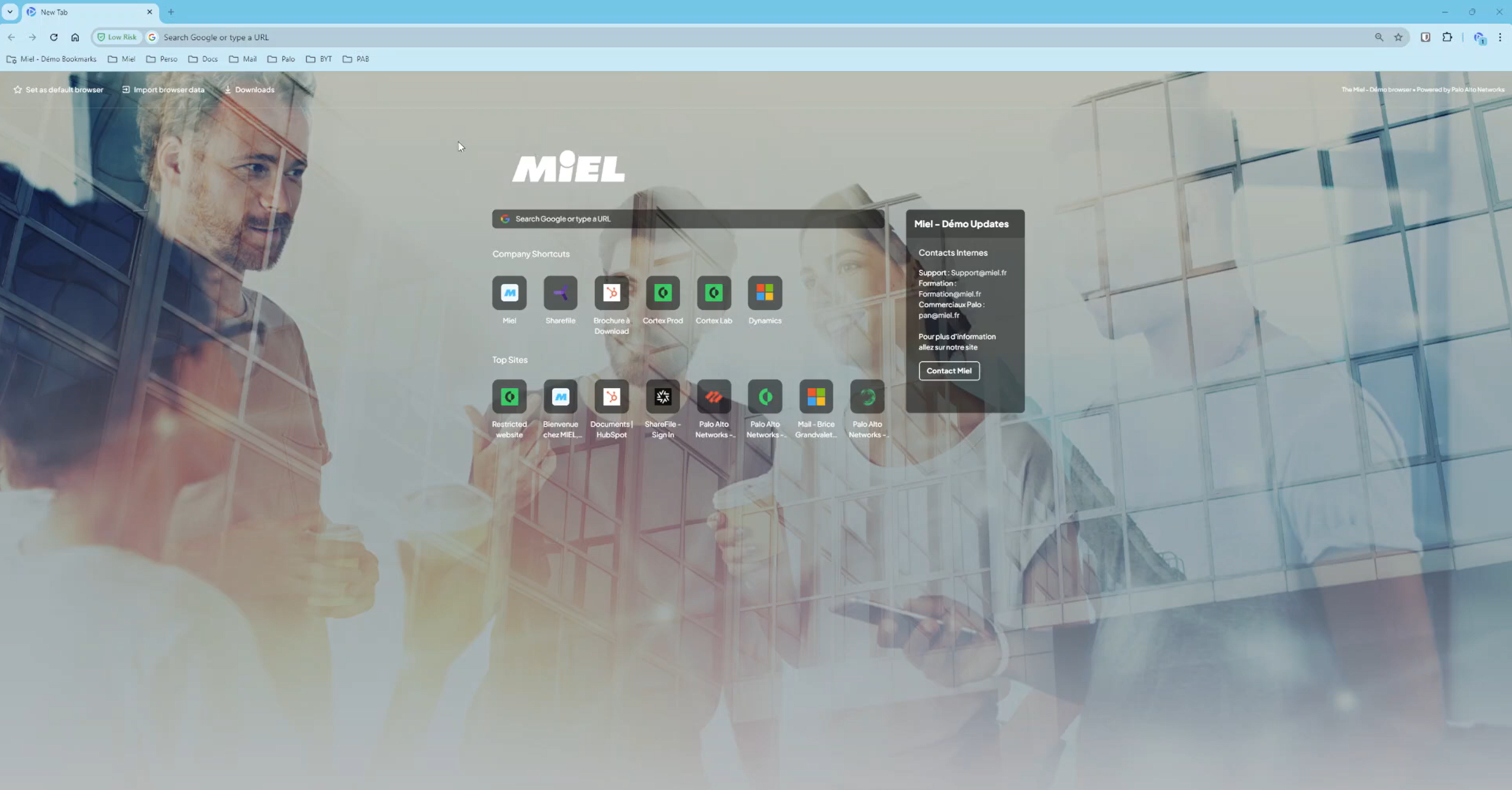Open the Mail - Brice Grandvalet top site
Viewport: 1512px width, 790px height.
point(815,396)
